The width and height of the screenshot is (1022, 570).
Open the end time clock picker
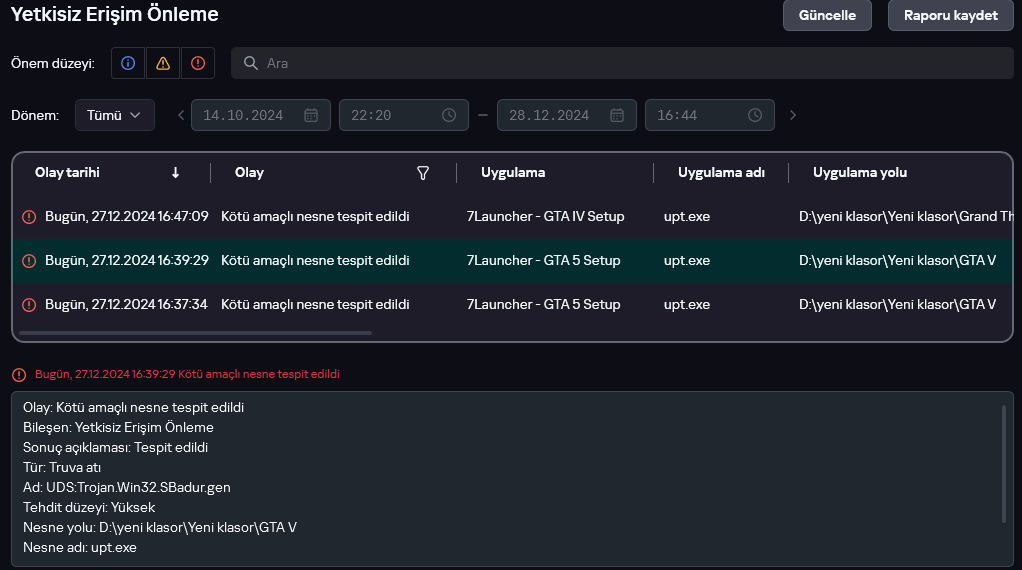point(755,115)
